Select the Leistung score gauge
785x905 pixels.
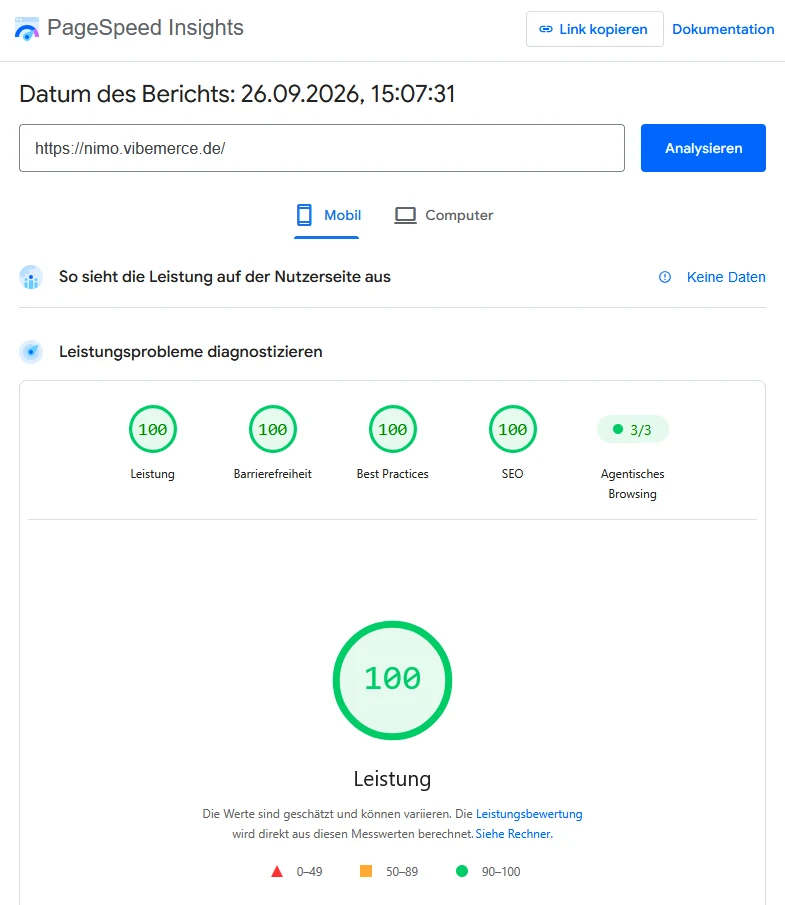point(152,429)
